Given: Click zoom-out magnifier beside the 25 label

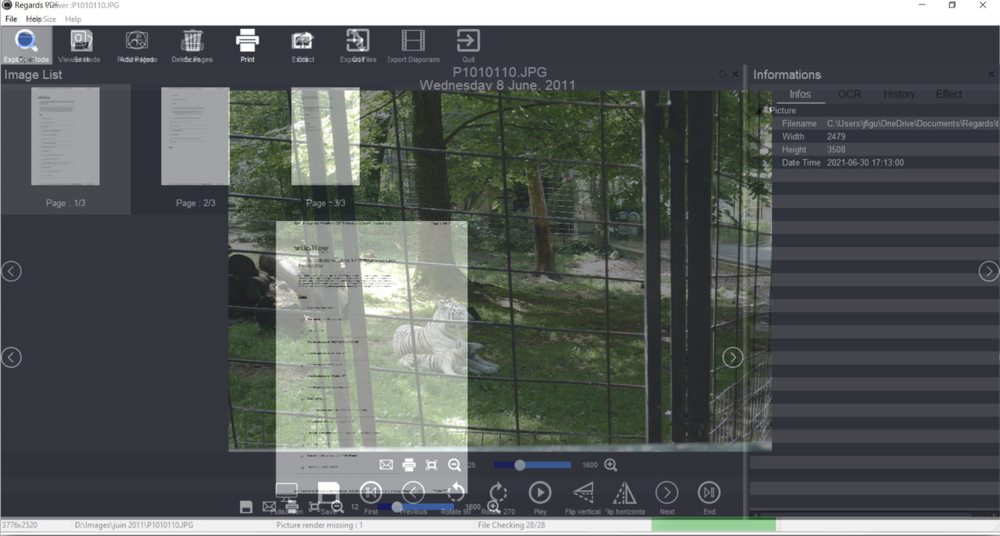Looking at the screenshot, I should coord(454,465).
